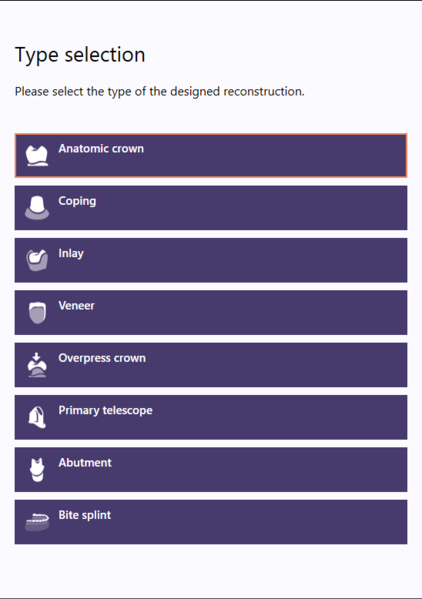This screenshot has width=422, height=599.
Task: Click the Veneer shell icon
Action: click(x=37, y=312)
